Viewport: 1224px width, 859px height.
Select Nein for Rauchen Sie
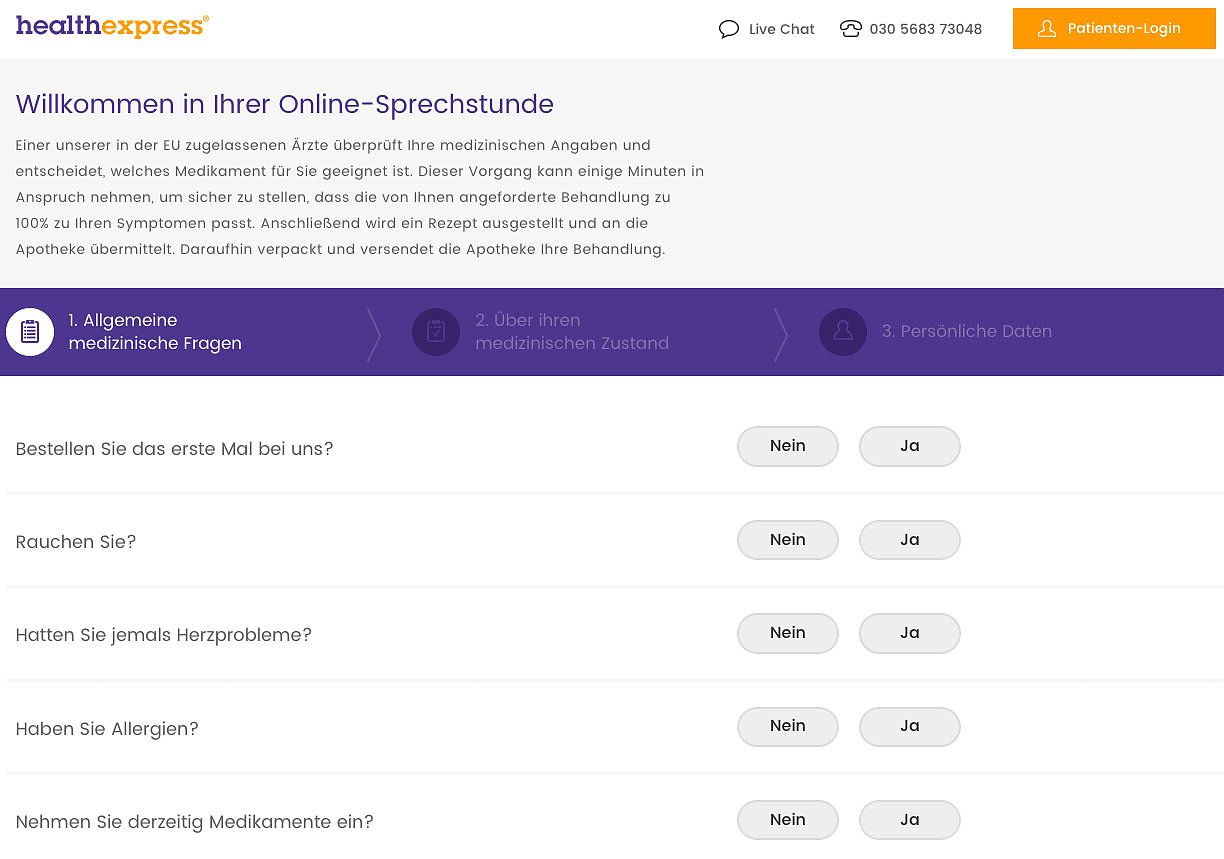click(x=787, y=540)
